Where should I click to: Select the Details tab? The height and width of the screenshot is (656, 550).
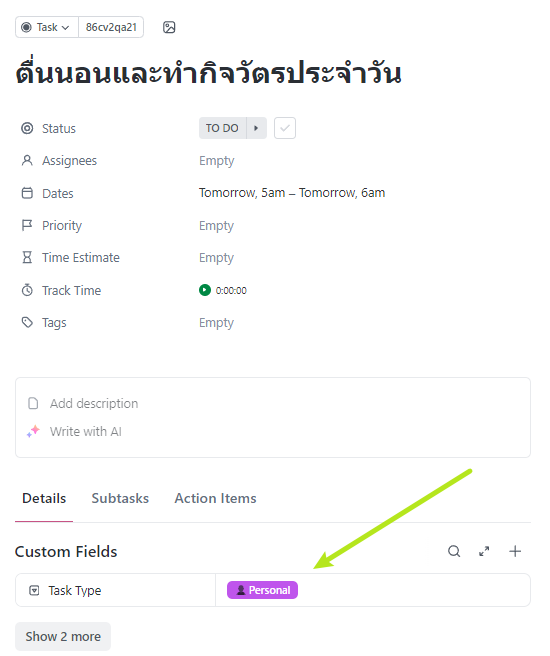click(44, 498)
